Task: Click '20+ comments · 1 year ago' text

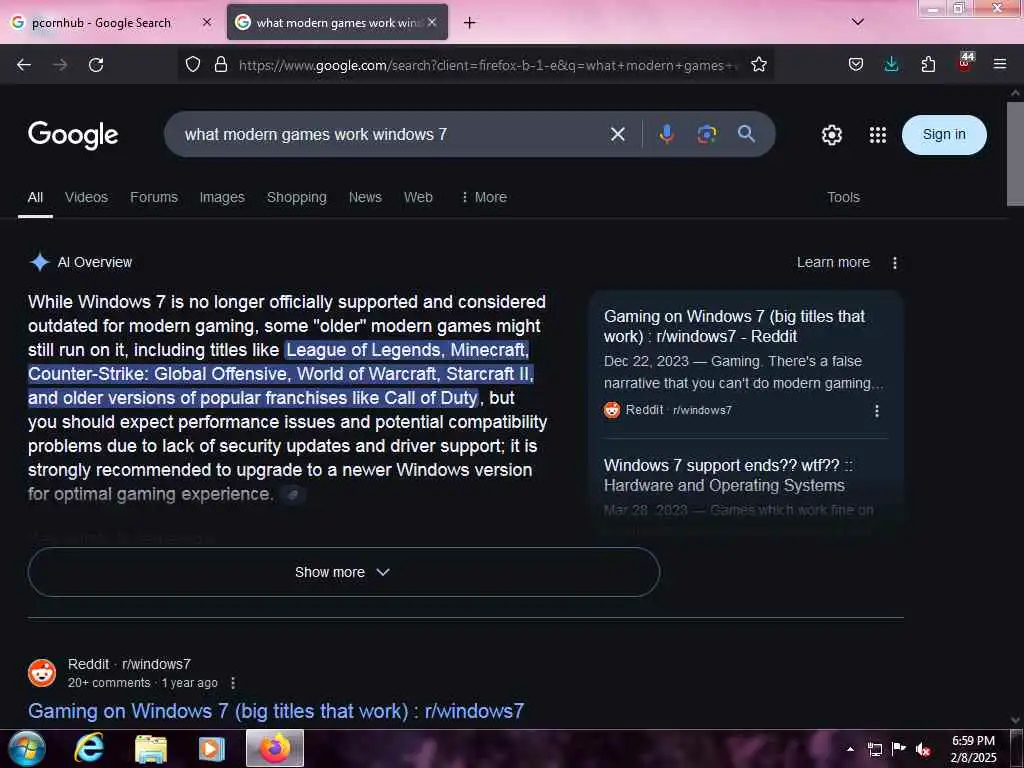Action: pos(142,683)
